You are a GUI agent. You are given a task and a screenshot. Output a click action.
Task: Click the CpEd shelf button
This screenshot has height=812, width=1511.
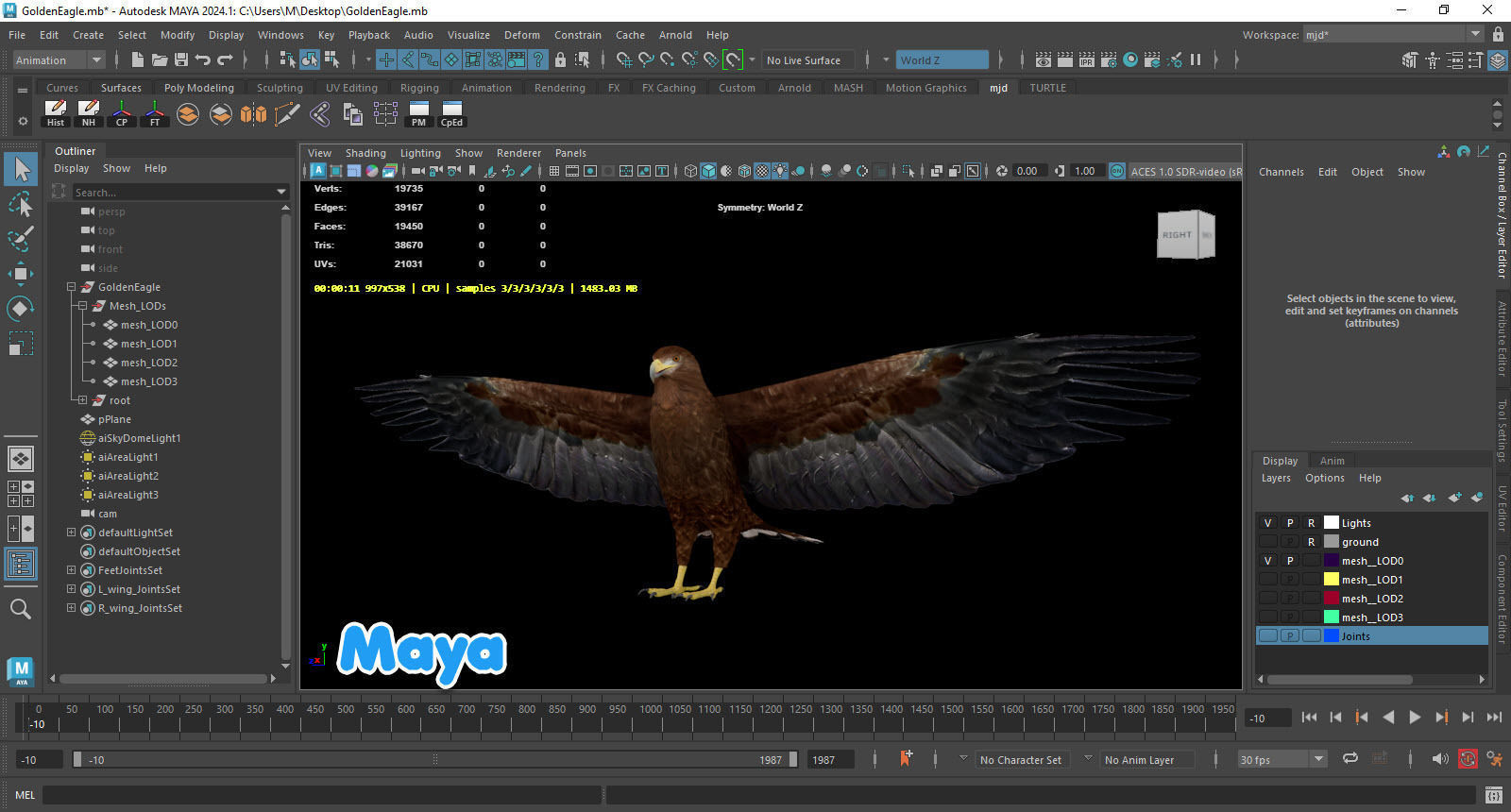(451, 113)
